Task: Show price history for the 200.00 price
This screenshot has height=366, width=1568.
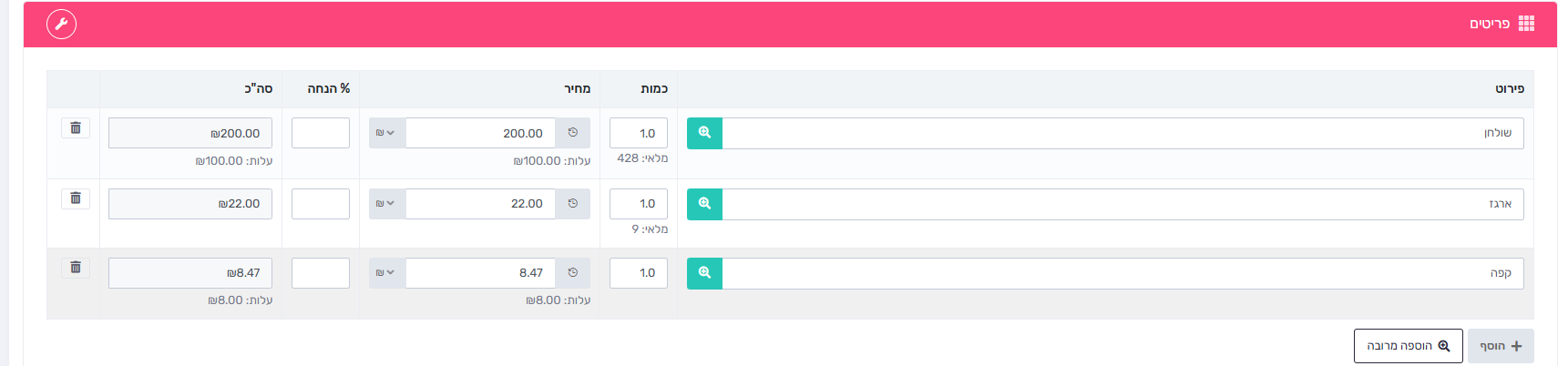Action: (x=573, y=133)
